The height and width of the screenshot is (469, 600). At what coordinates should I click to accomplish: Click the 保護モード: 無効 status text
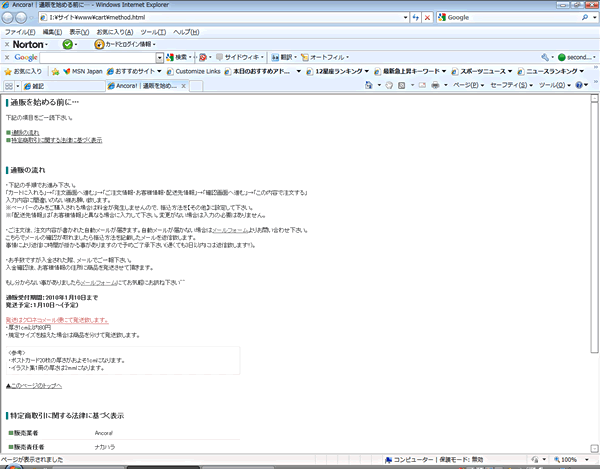pyautogui.click(x=461, y=459)
